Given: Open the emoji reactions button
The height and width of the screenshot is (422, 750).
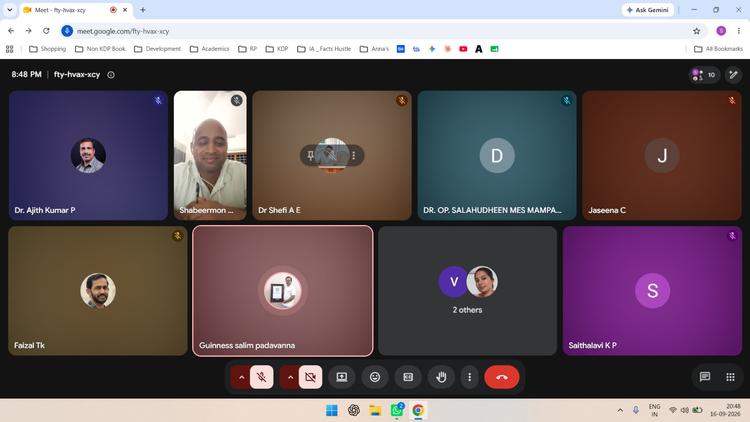Looking at the screenshot, I should 375,377.
